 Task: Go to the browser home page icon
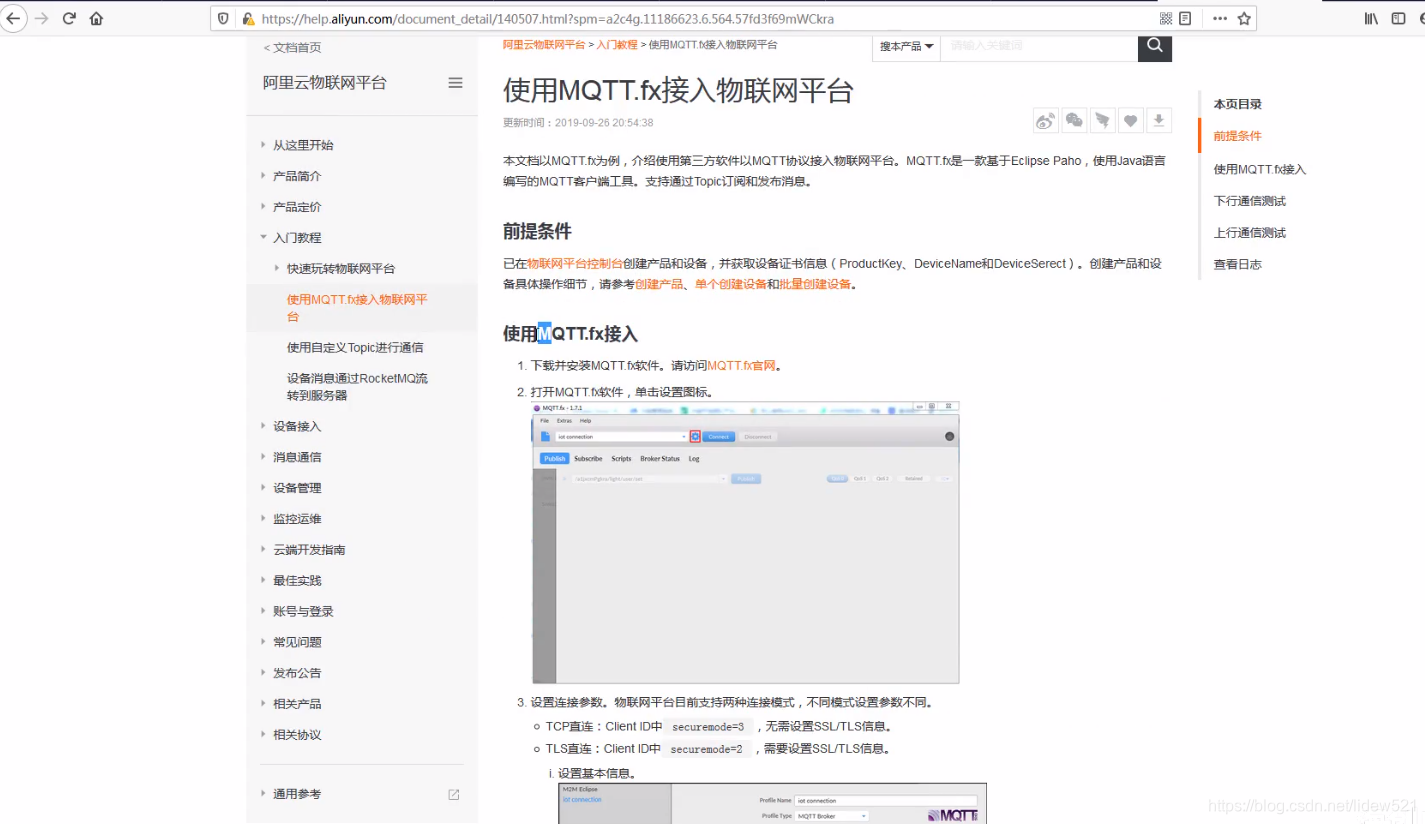click(96, 18)
